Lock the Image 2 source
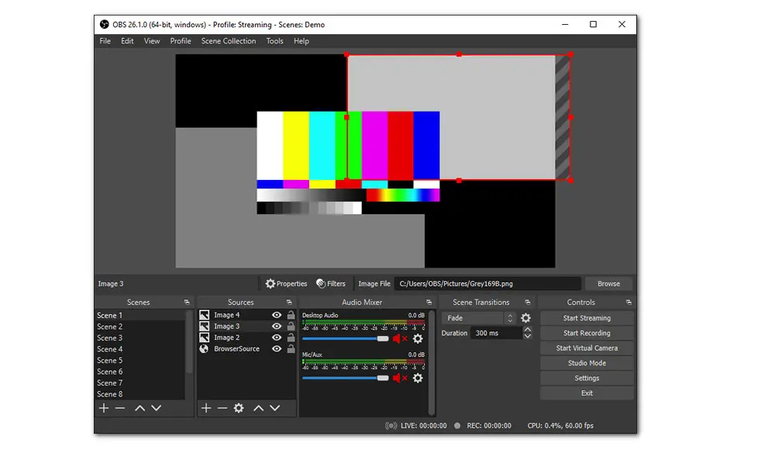Screen dimensions: 775x450 (x=291, y=337)
